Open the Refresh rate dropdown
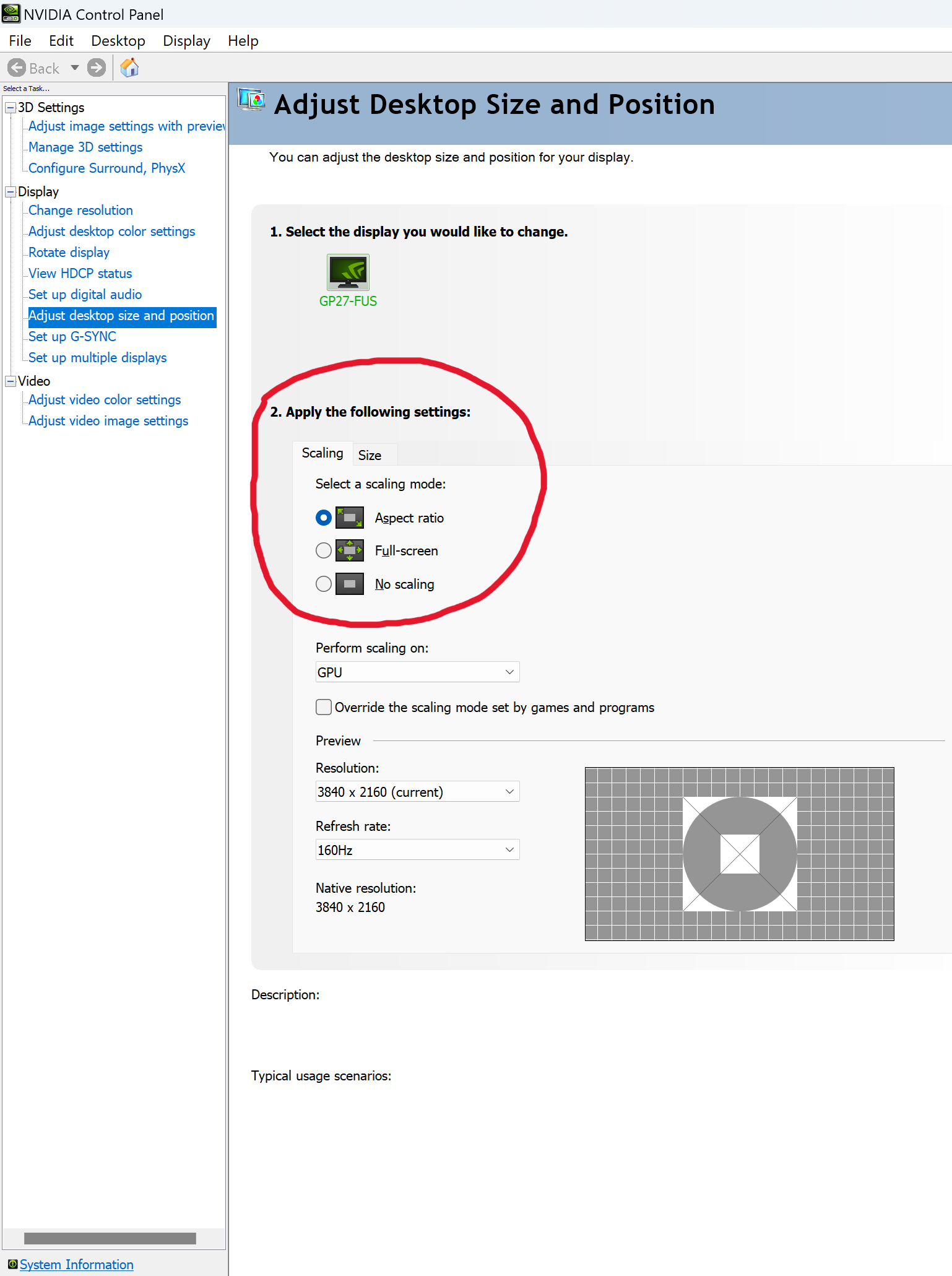 (x=417, y=850)
